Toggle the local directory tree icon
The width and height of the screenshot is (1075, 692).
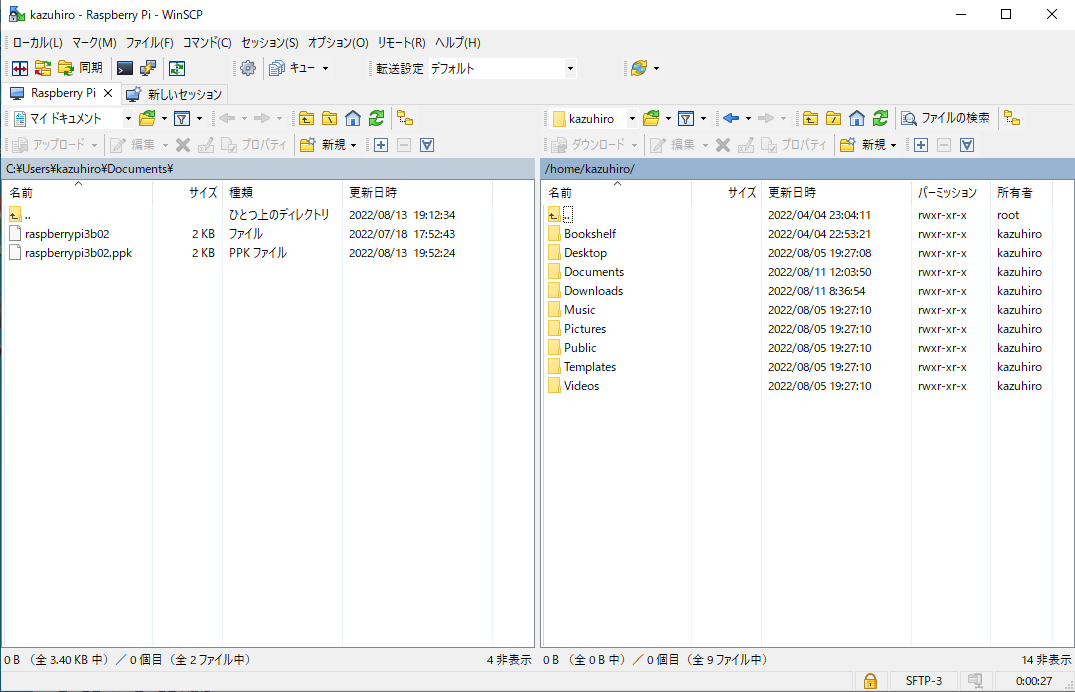click(x=405, y=119)
